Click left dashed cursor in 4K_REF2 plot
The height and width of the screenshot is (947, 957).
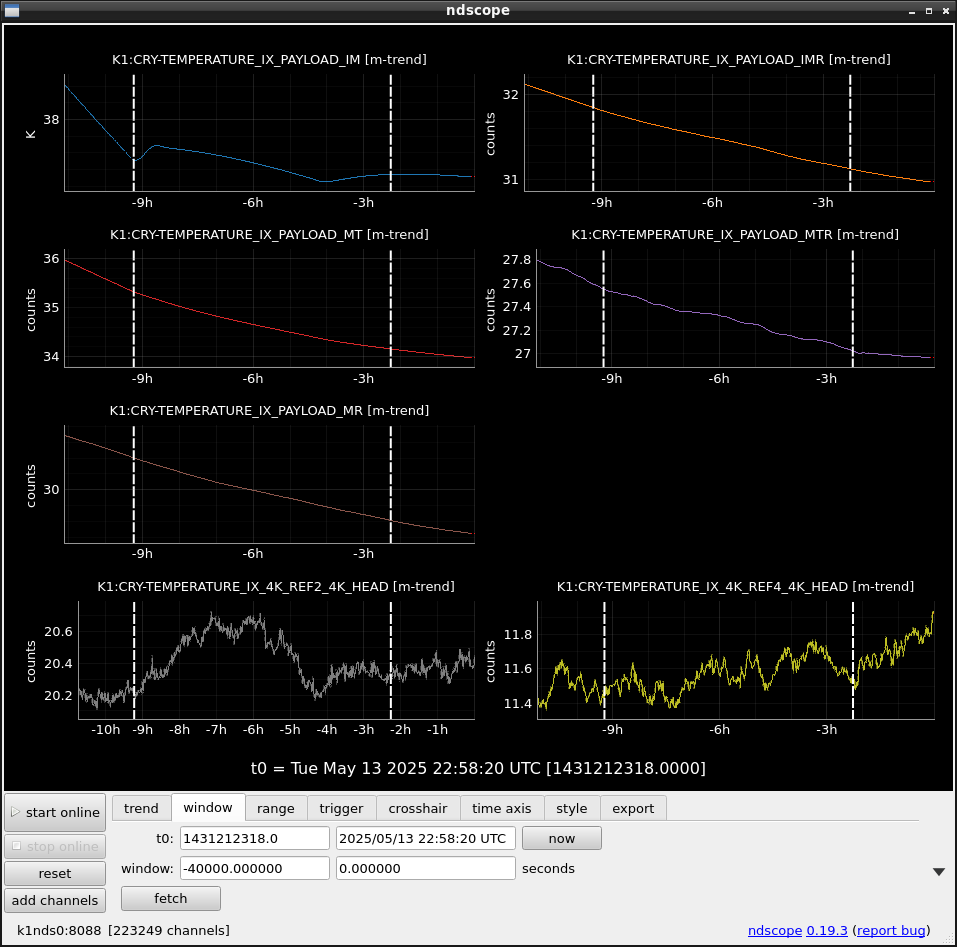tap(134, 660)
